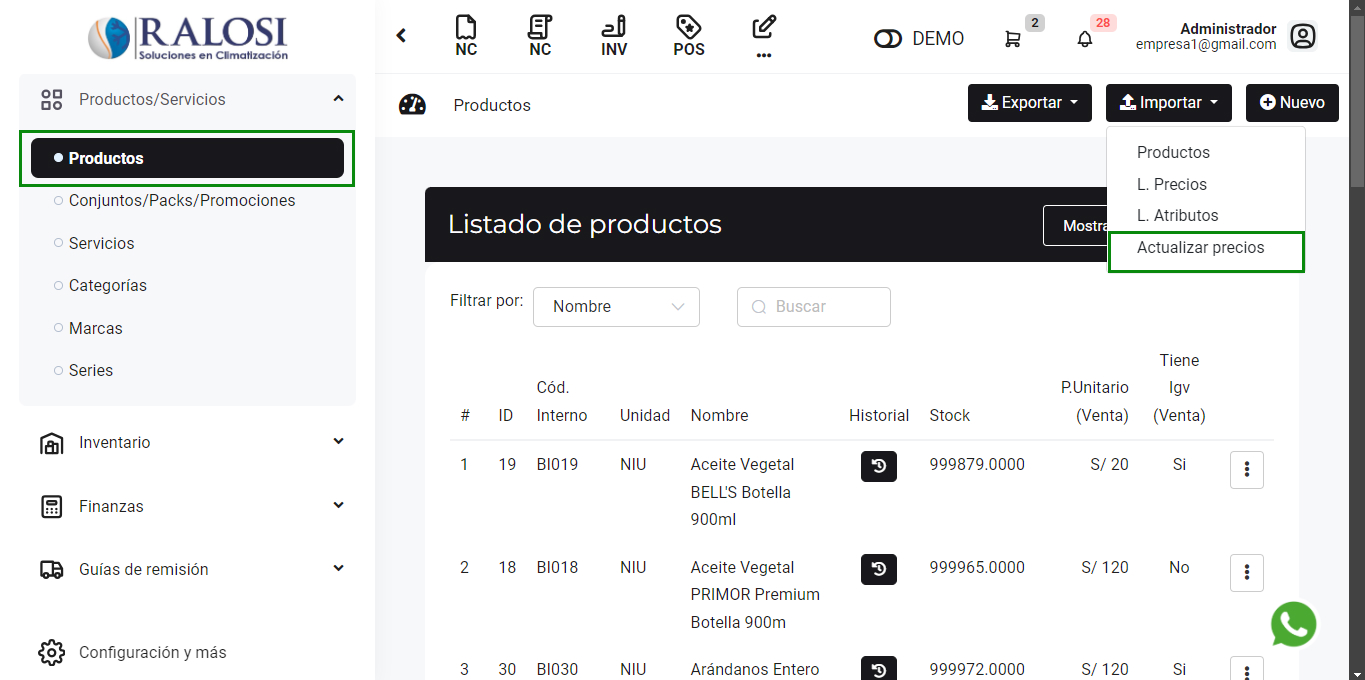Select Actualizar precios from import menu
This screenshot has width=1365, height=680.
[1200, 248]
